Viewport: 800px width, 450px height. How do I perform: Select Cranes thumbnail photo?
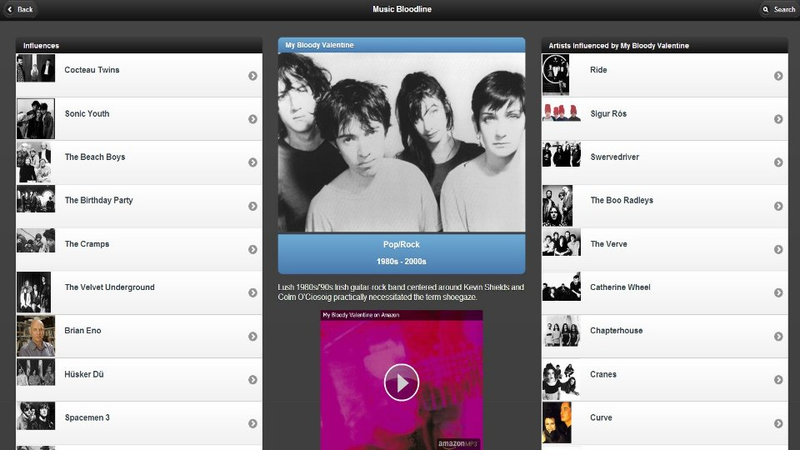coord(561,380)
